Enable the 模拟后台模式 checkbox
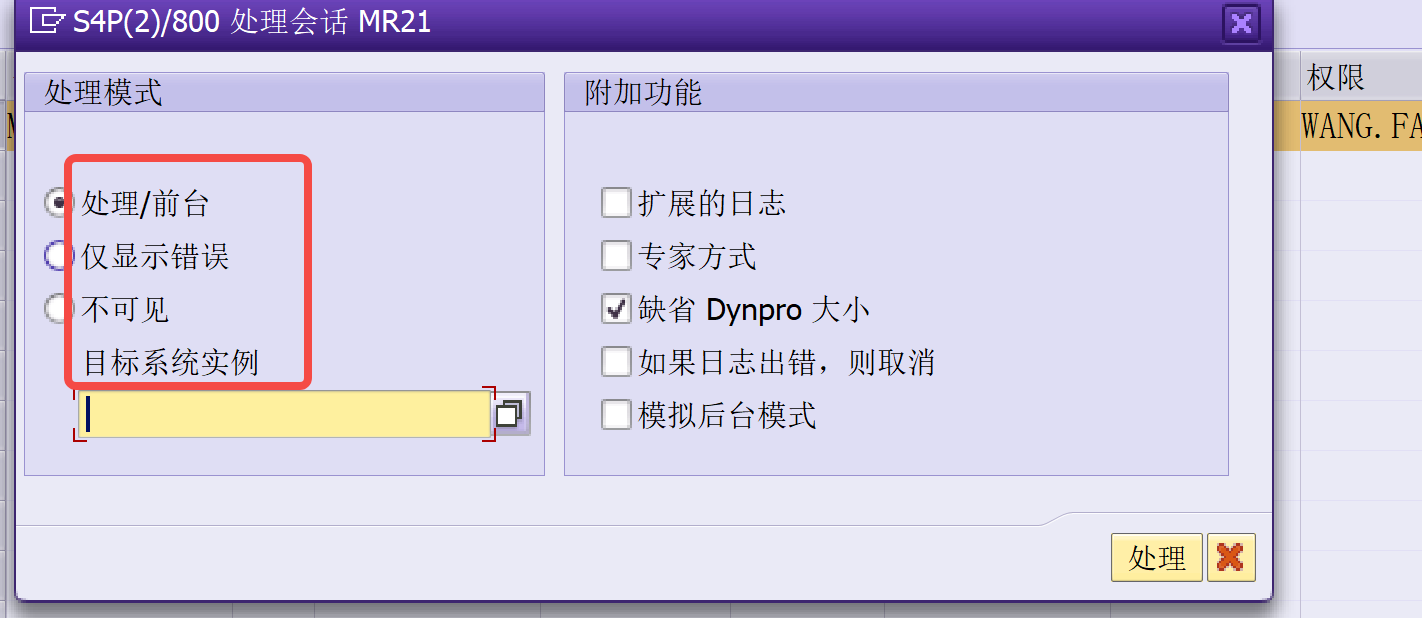 point(616,415)
